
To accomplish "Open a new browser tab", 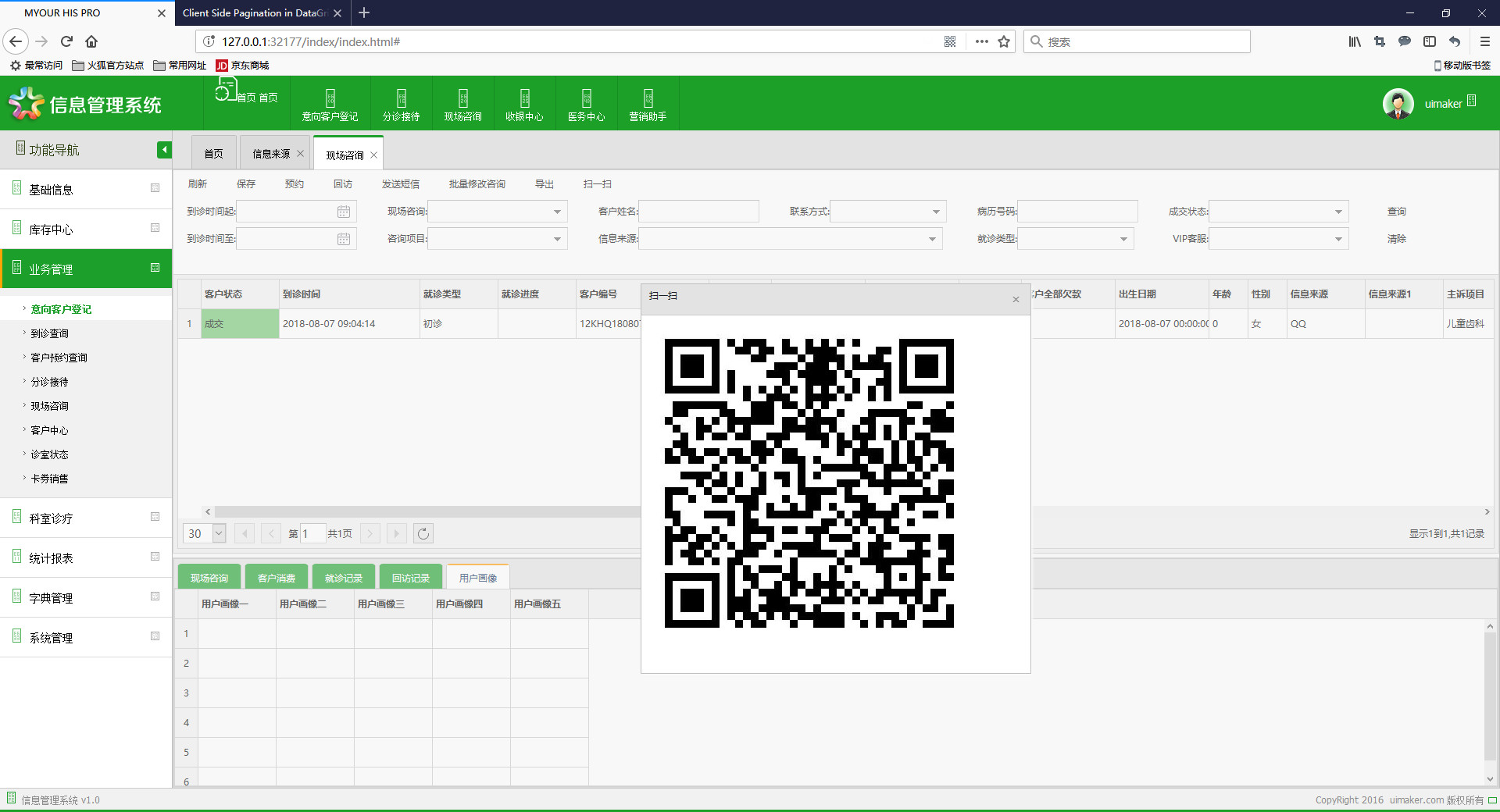I will point(364,12).
